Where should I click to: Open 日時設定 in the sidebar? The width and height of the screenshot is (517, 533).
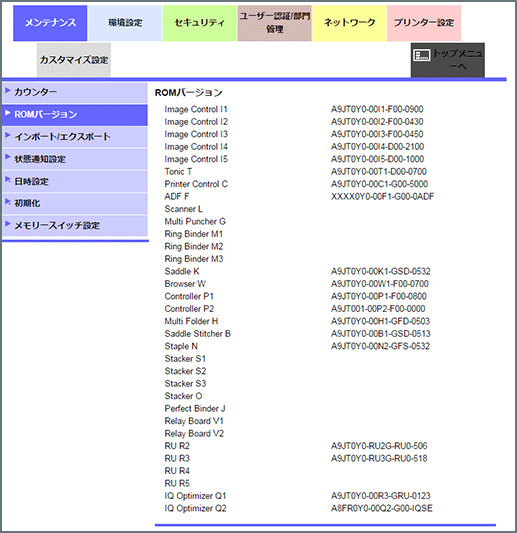(75, 181)
